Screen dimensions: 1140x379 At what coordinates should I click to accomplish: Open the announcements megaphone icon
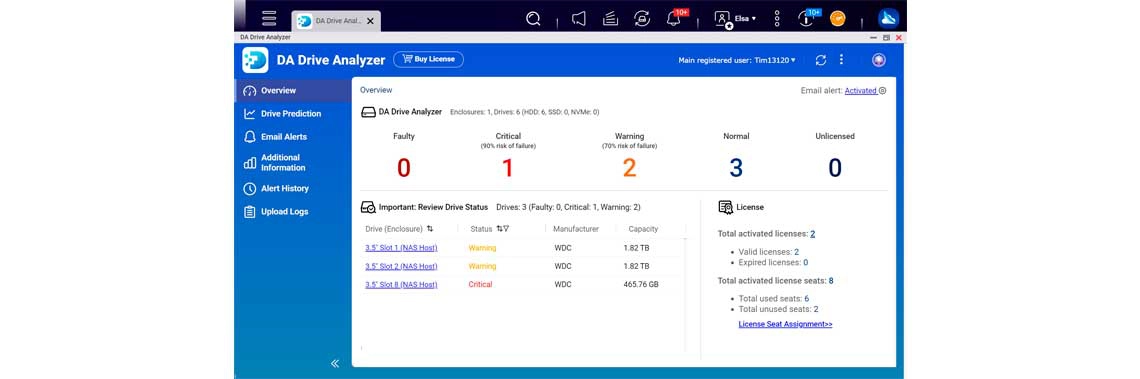pos(579,19)
